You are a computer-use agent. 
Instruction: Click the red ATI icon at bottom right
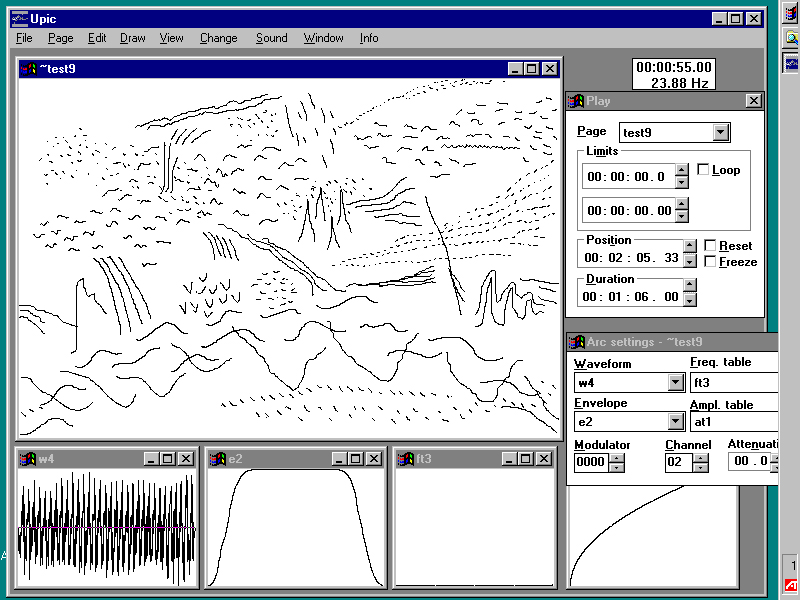791,585
